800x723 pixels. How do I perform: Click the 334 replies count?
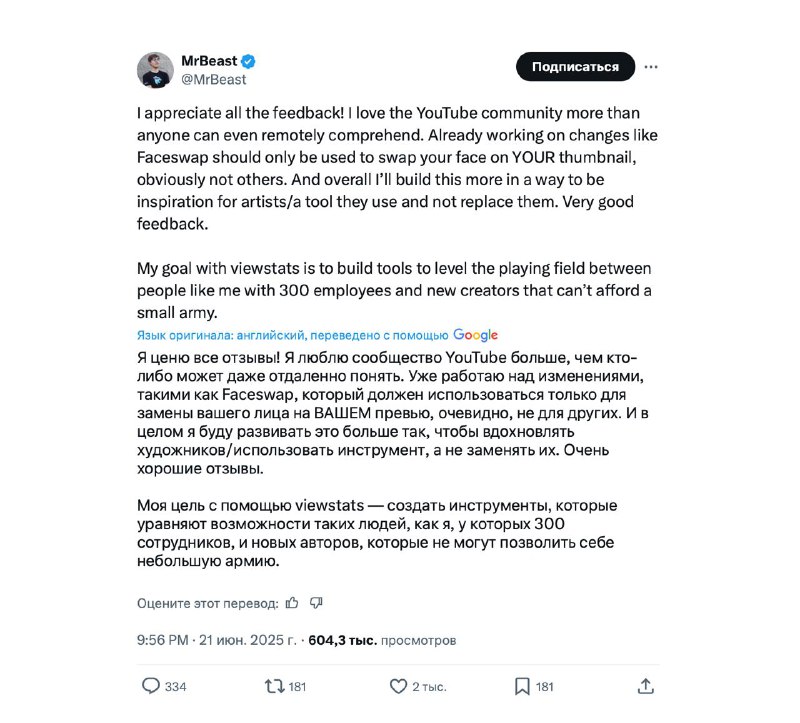(176, 687)
